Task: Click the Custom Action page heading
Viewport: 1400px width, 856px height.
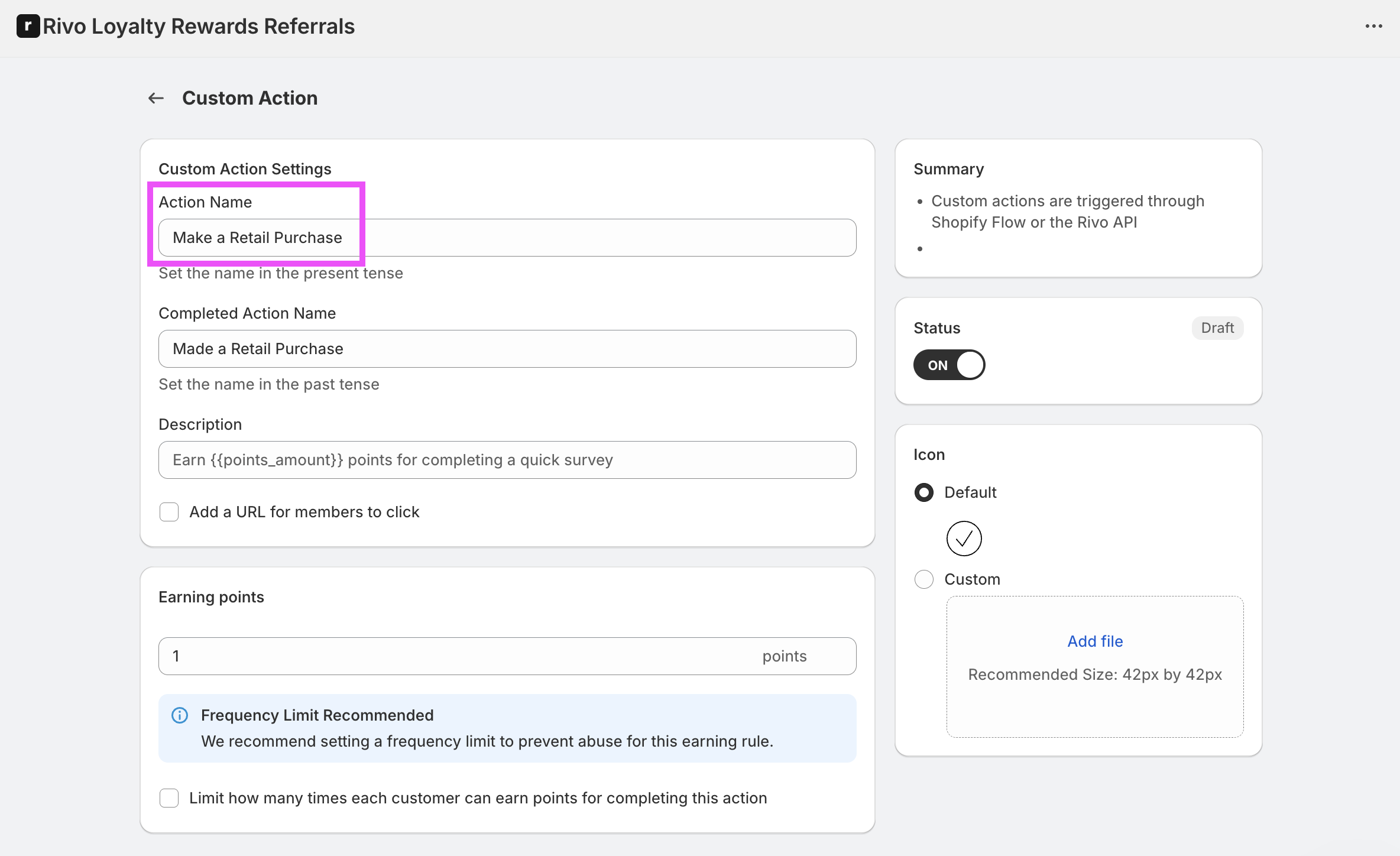Action: (249, 98)
